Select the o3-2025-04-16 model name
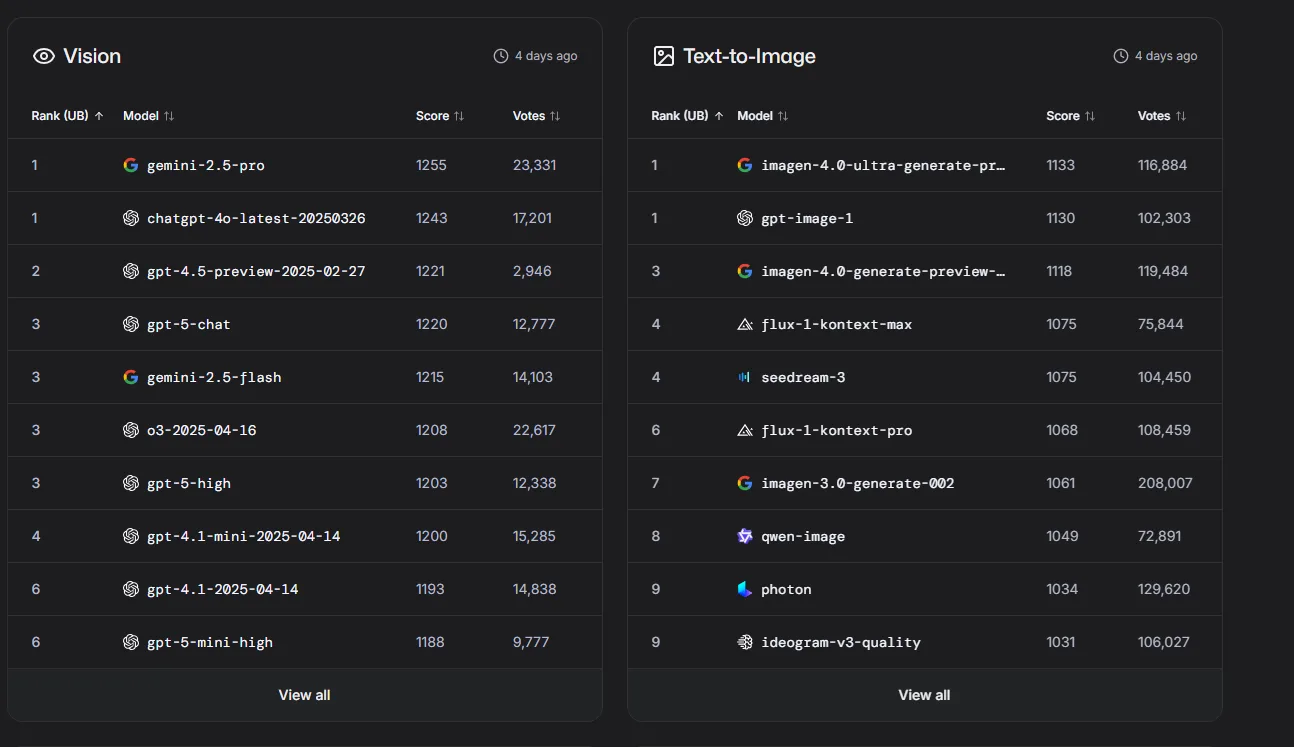 [202, 430]
